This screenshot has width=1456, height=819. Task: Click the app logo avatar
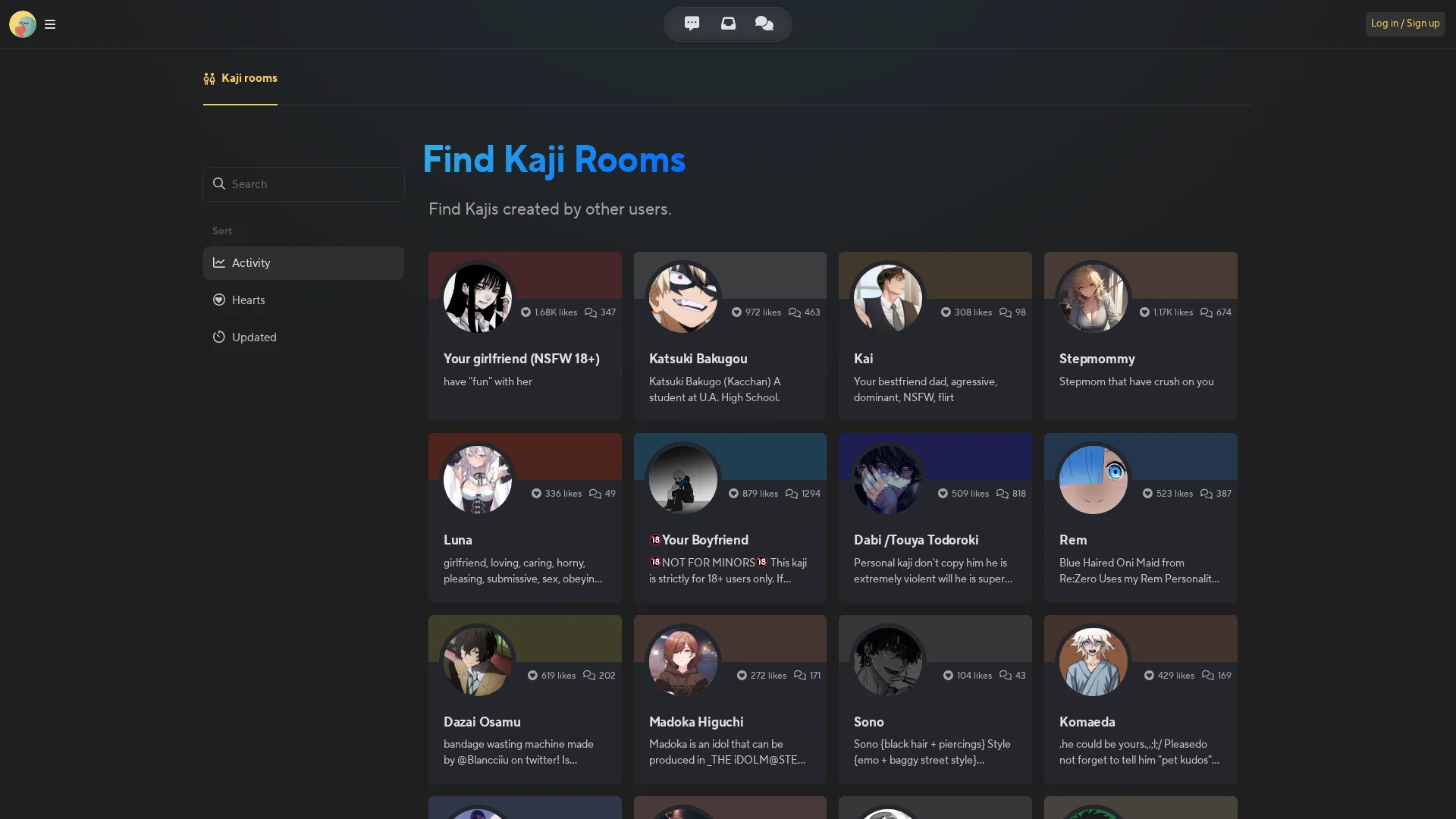(x=22, y=24)
